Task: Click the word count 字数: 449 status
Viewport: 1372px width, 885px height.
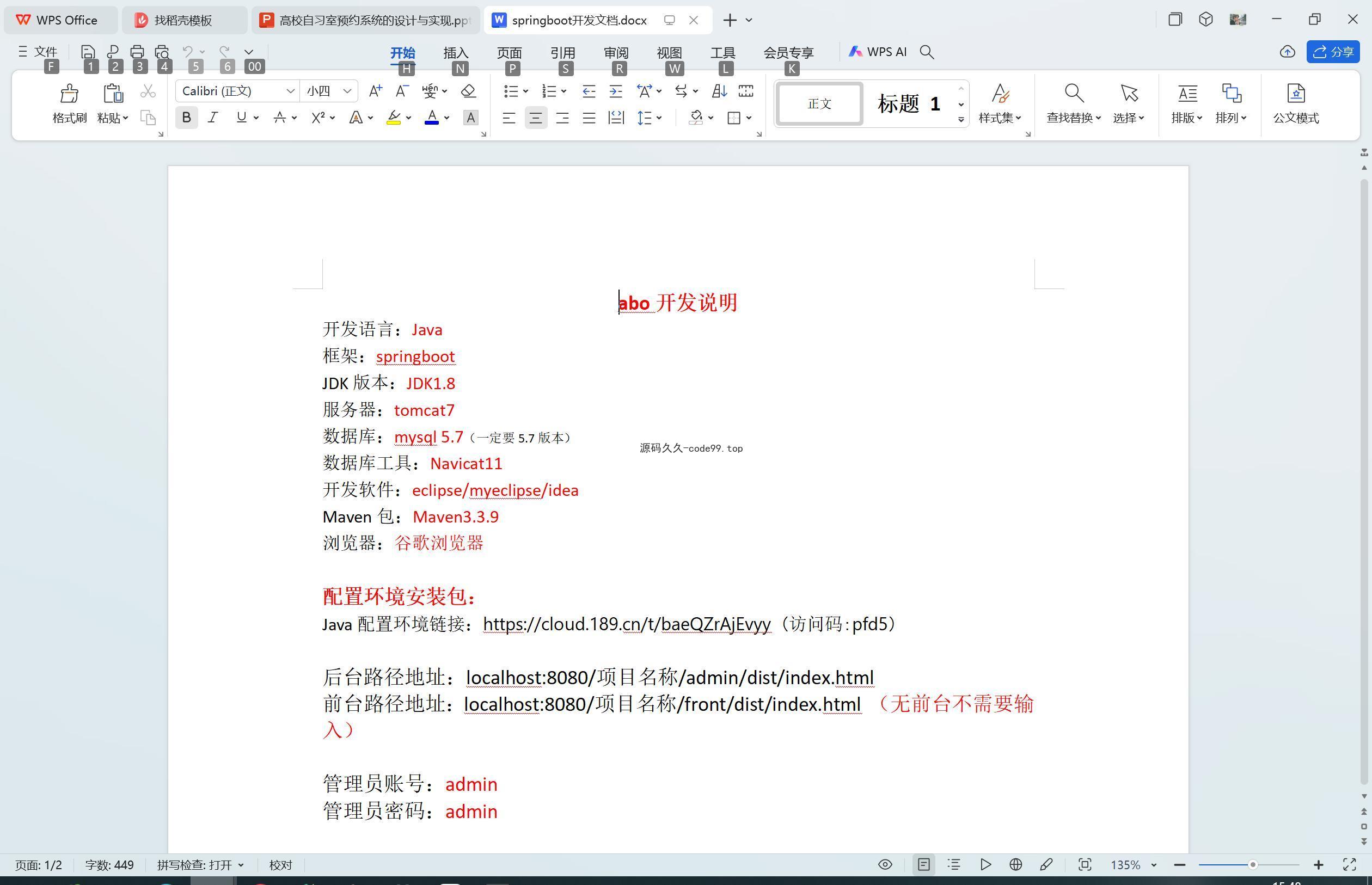Action: coord(109,865)
